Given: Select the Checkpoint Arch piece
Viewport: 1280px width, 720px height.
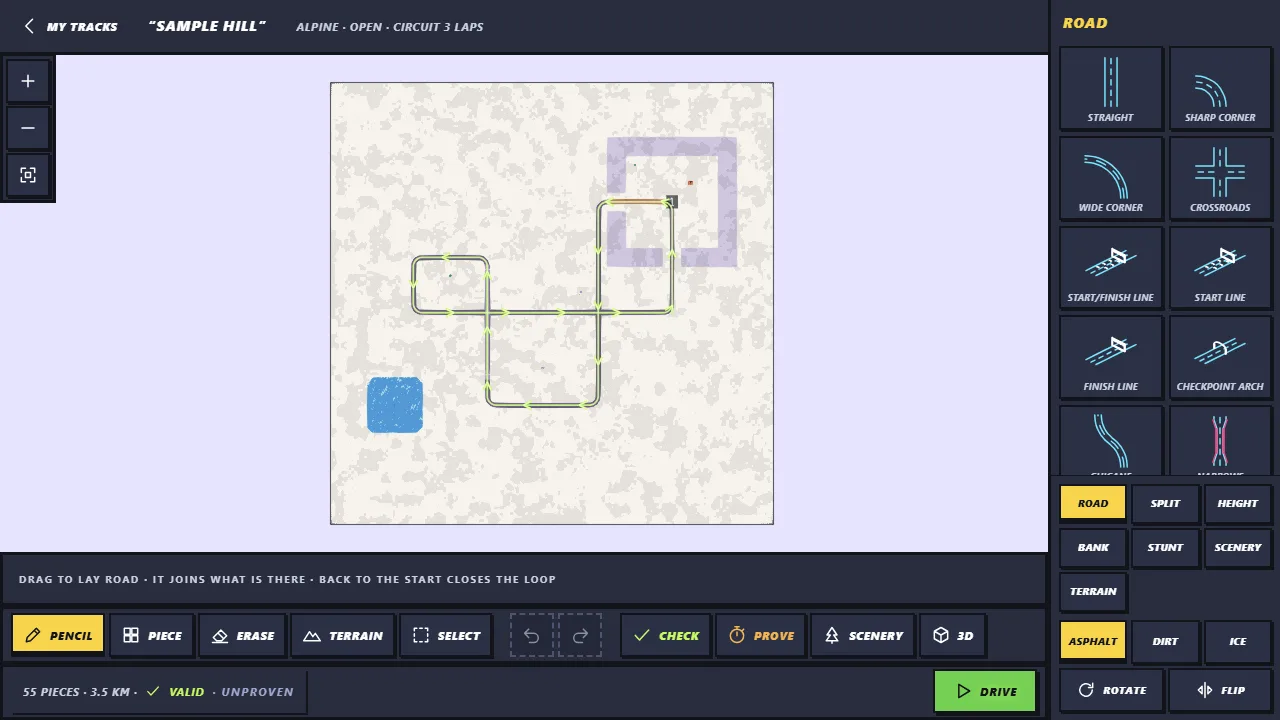Looking at the screenshot, I should point(1220,357).
